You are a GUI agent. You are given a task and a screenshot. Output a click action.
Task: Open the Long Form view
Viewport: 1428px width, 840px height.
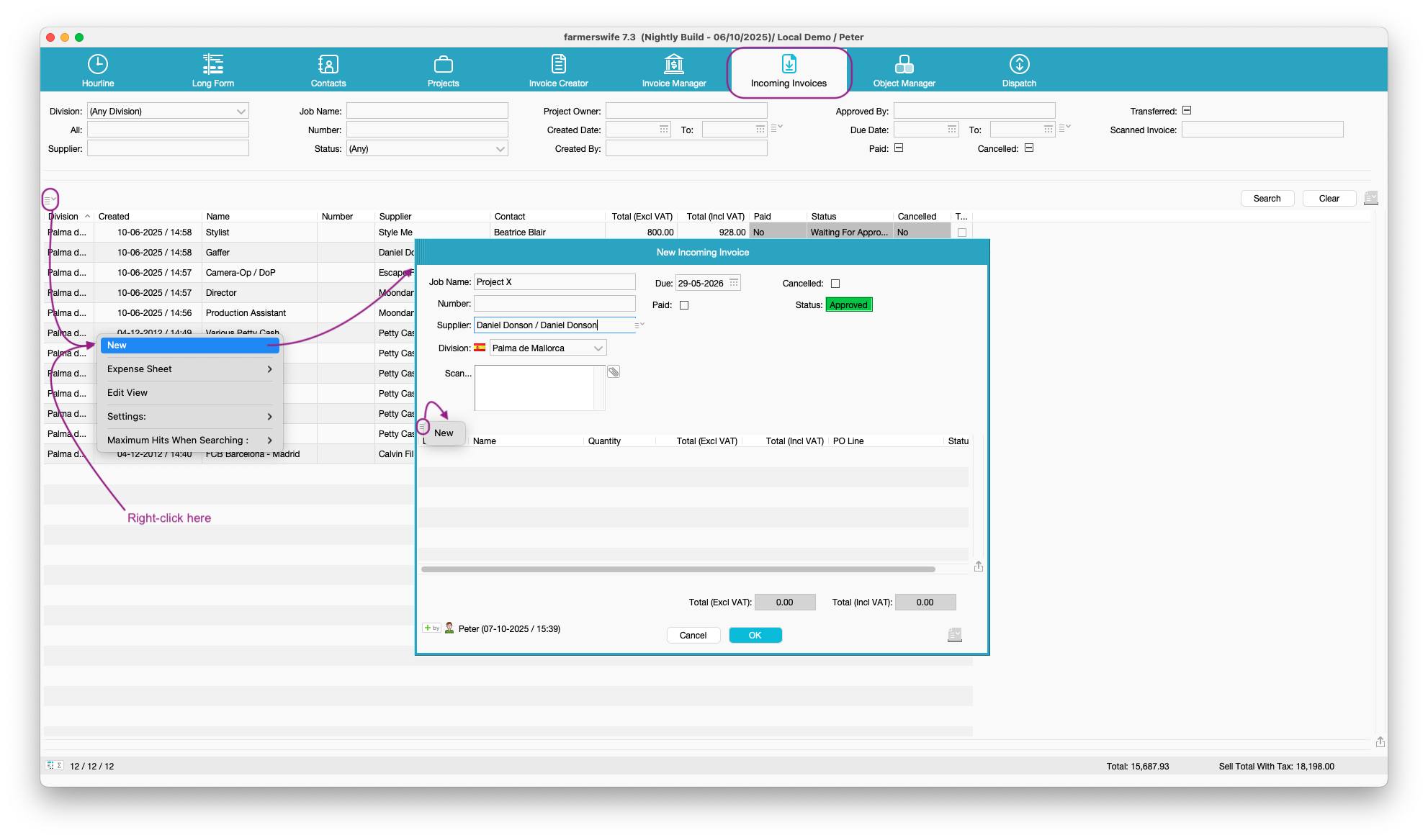pyautogui.click(x=213, y=71)
